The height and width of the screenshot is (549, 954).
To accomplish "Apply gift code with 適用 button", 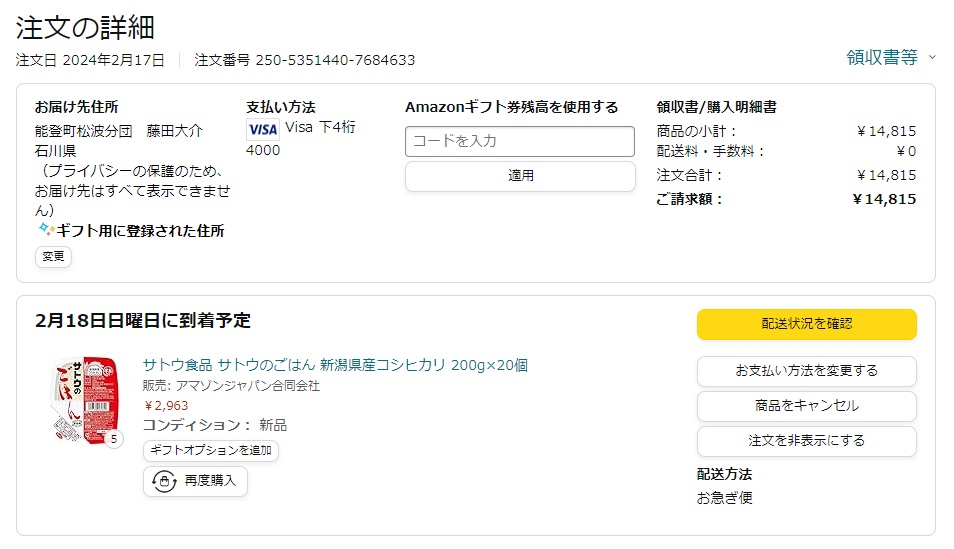I will click(x=520, y=176).
